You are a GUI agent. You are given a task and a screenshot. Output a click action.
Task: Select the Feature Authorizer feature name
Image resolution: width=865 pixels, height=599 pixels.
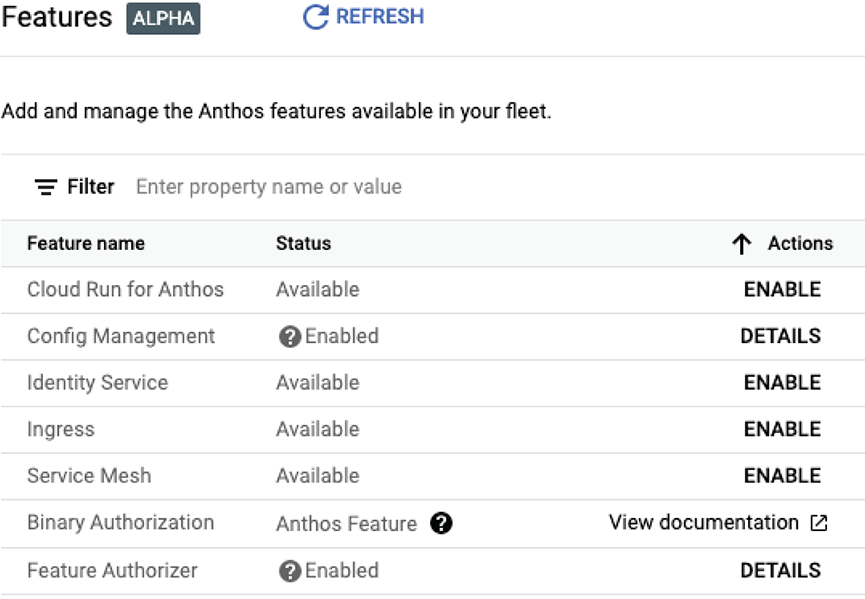[x=112, y=570]
